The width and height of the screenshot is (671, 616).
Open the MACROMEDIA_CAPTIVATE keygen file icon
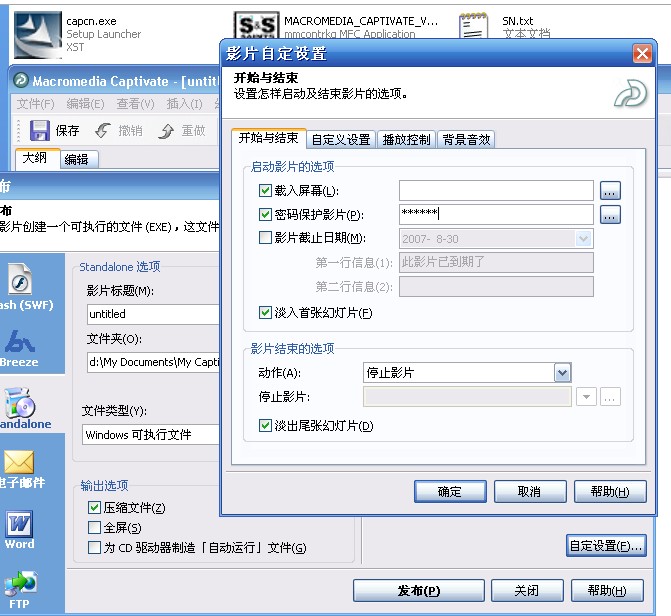click(257, 25)
